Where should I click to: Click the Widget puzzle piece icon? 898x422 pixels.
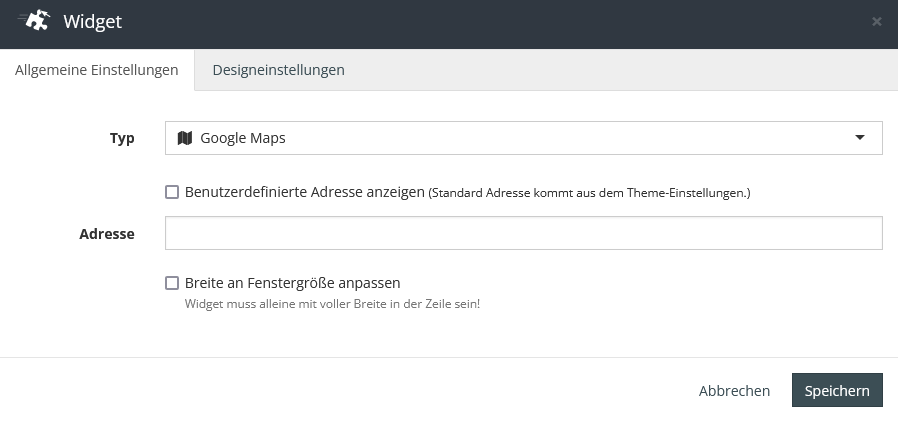pyautogui.click(x=34, y=21)
